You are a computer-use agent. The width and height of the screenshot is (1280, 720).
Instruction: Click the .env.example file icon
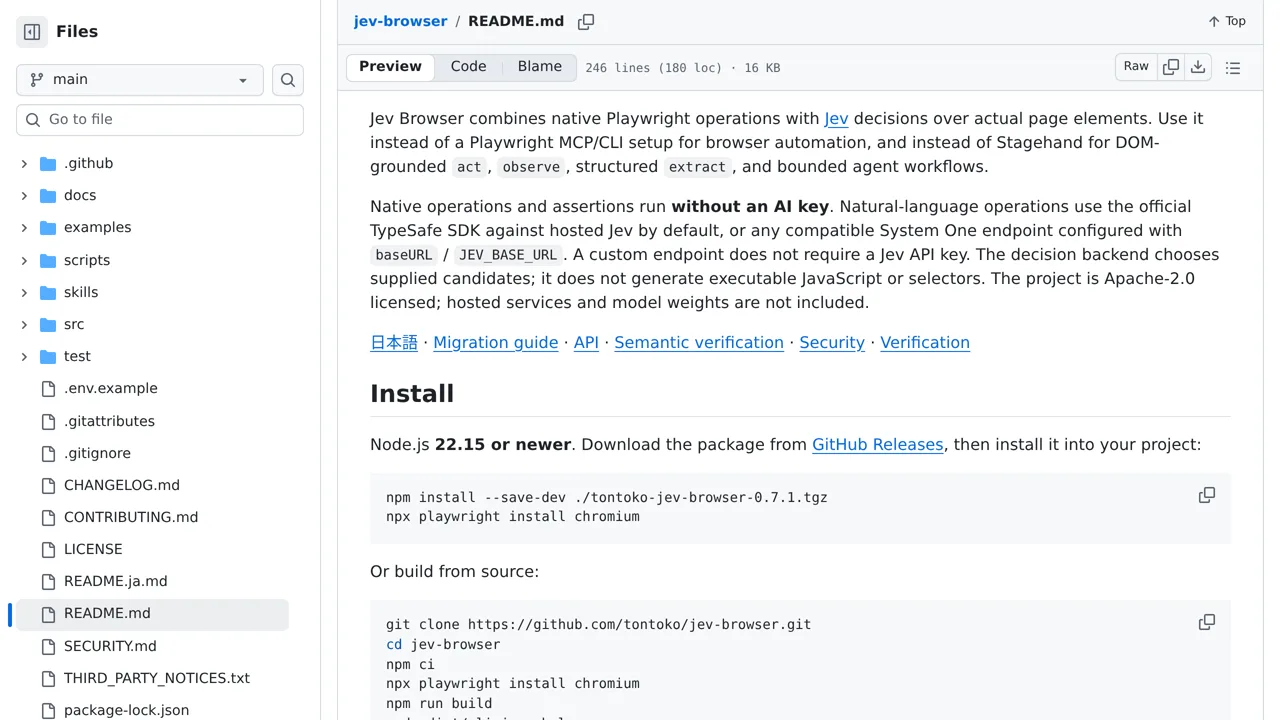[x=48, y=389]
